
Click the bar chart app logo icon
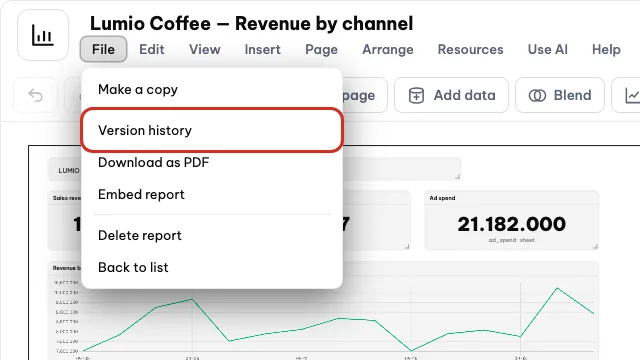coord(43,35)
